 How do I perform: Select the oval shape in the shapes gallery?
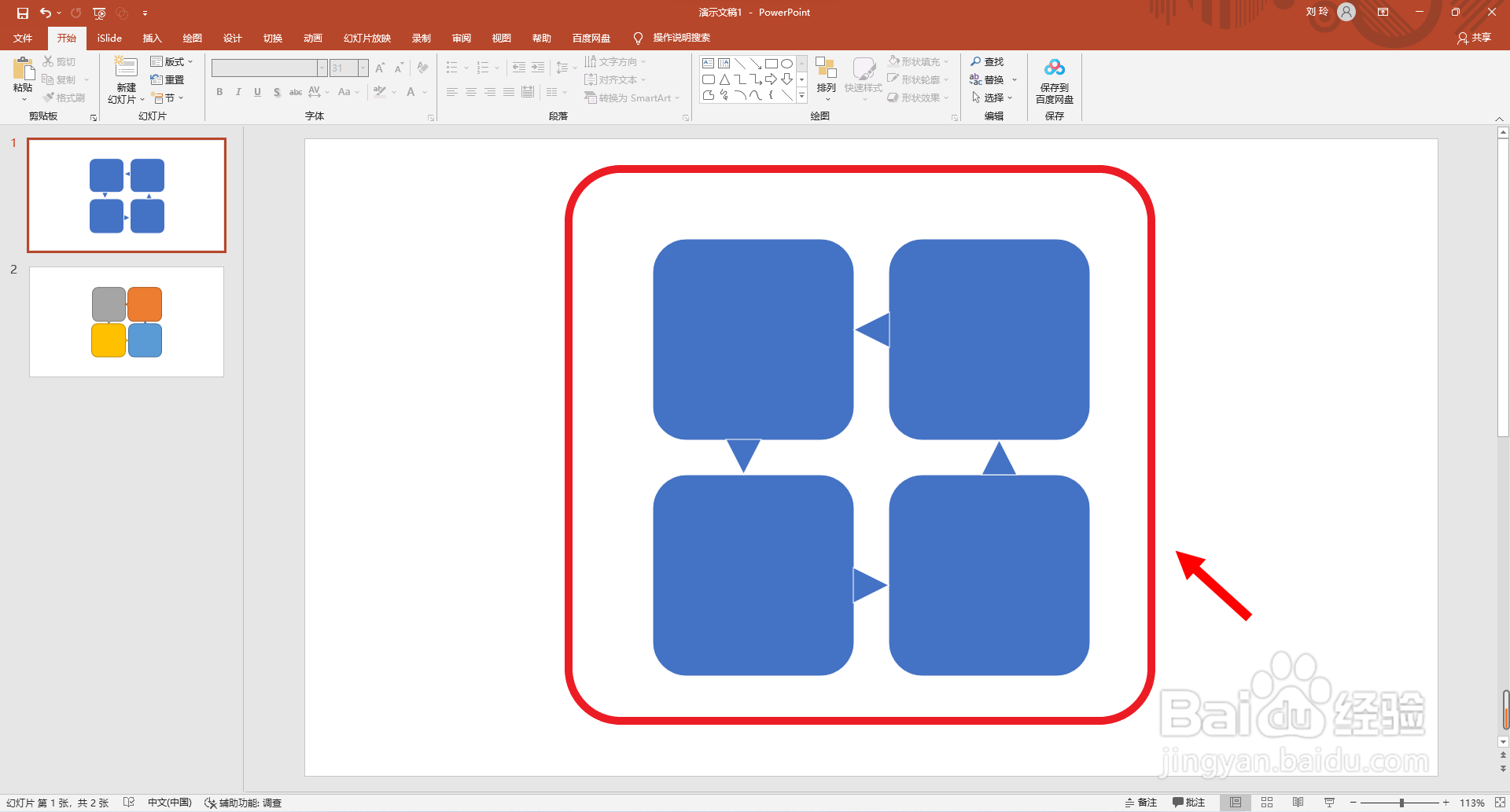(x=786, y=64)
